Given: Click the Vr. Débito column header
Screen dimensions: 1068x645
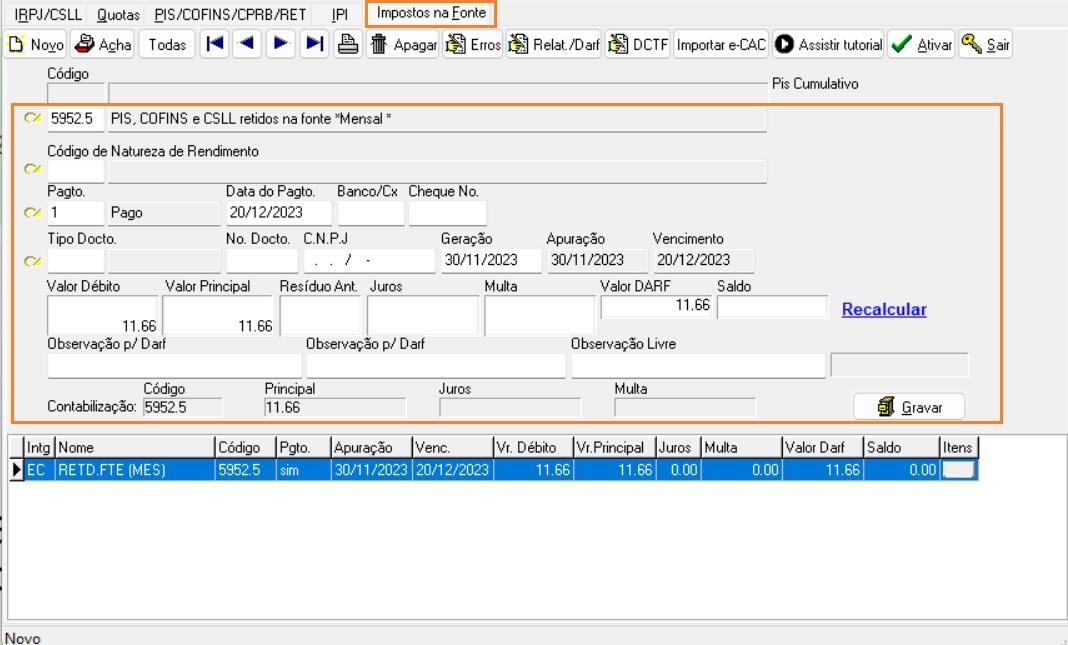Looking at the screenshot, I should point(533,447).
